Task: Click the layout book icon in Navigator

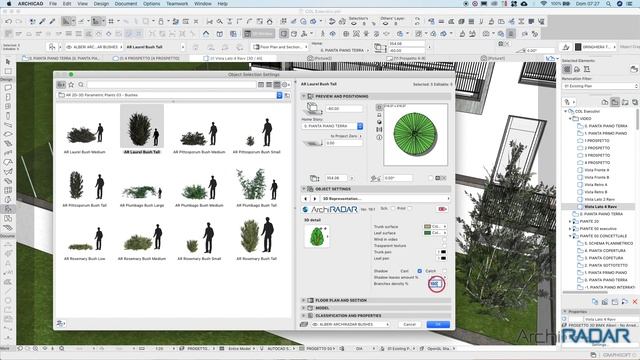Action: click(625, 102)
